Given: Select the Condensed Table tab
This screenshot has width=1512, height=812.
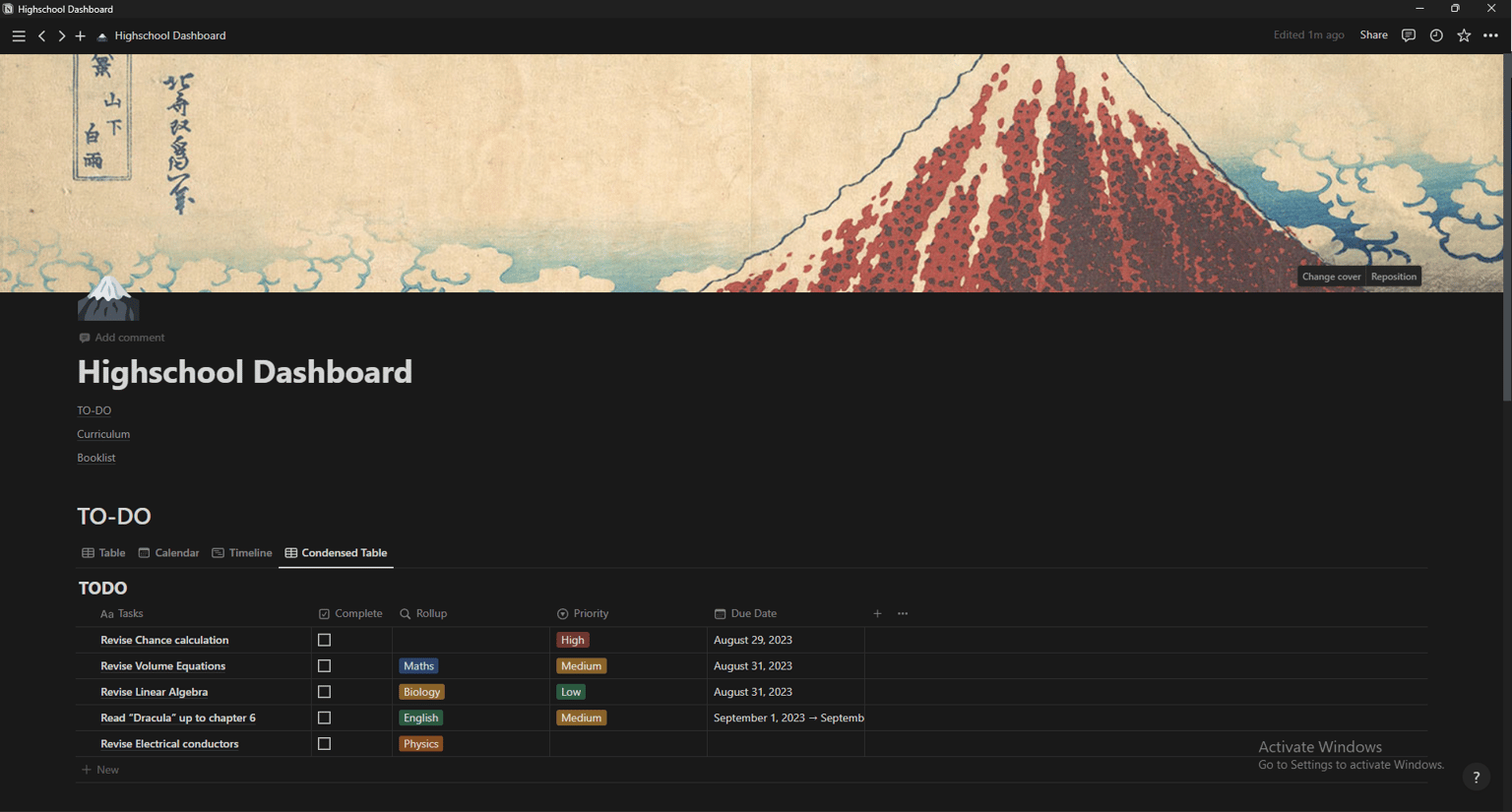Looking at the screenshot, I should [x=336, y=553].
